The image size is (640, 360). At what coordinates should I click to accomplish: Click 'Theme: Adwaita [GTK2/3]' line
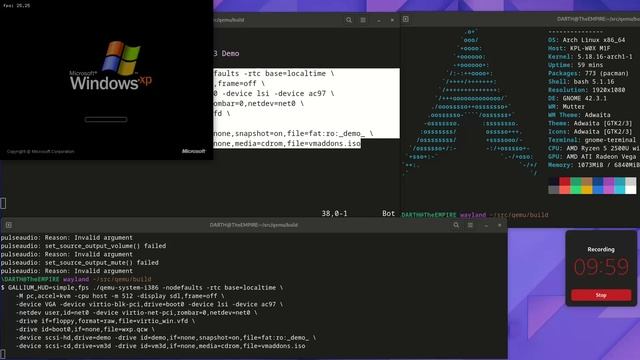(x=590, y=123)
